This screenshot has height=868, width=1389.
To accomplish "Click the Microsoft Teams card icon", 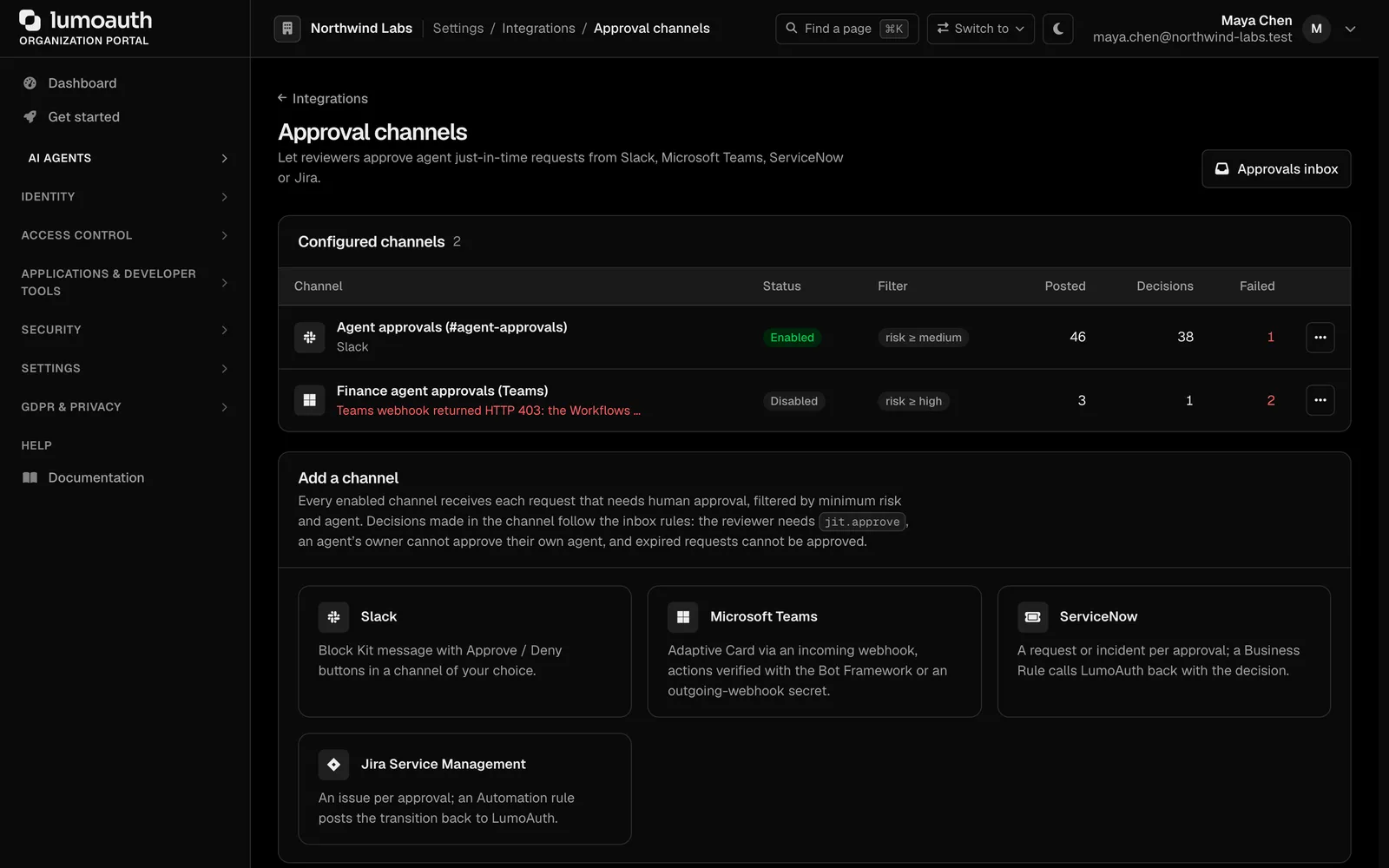I will tap(683, 616).
